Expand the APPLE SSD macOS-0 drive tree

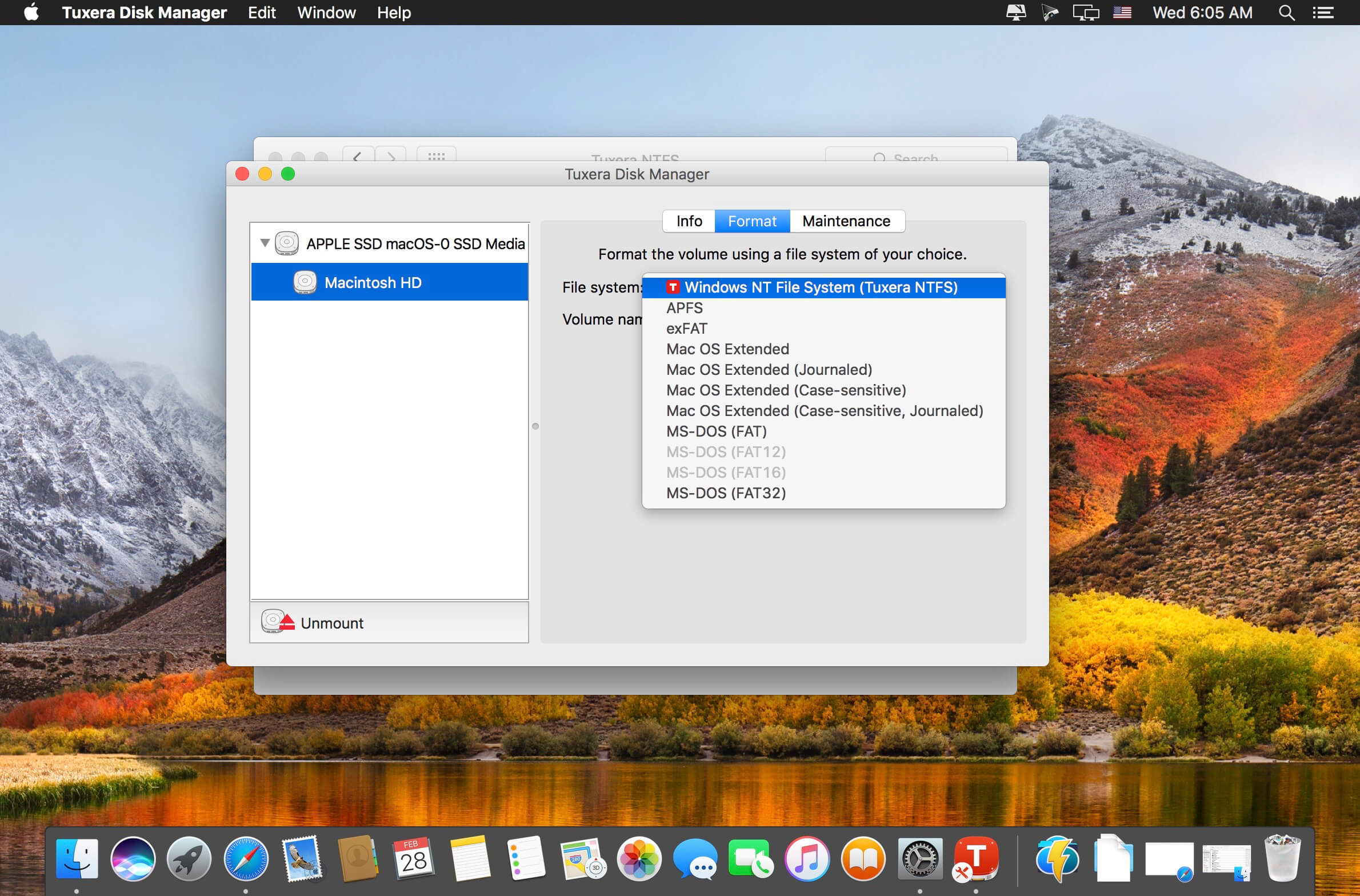[x=263, y=242]
